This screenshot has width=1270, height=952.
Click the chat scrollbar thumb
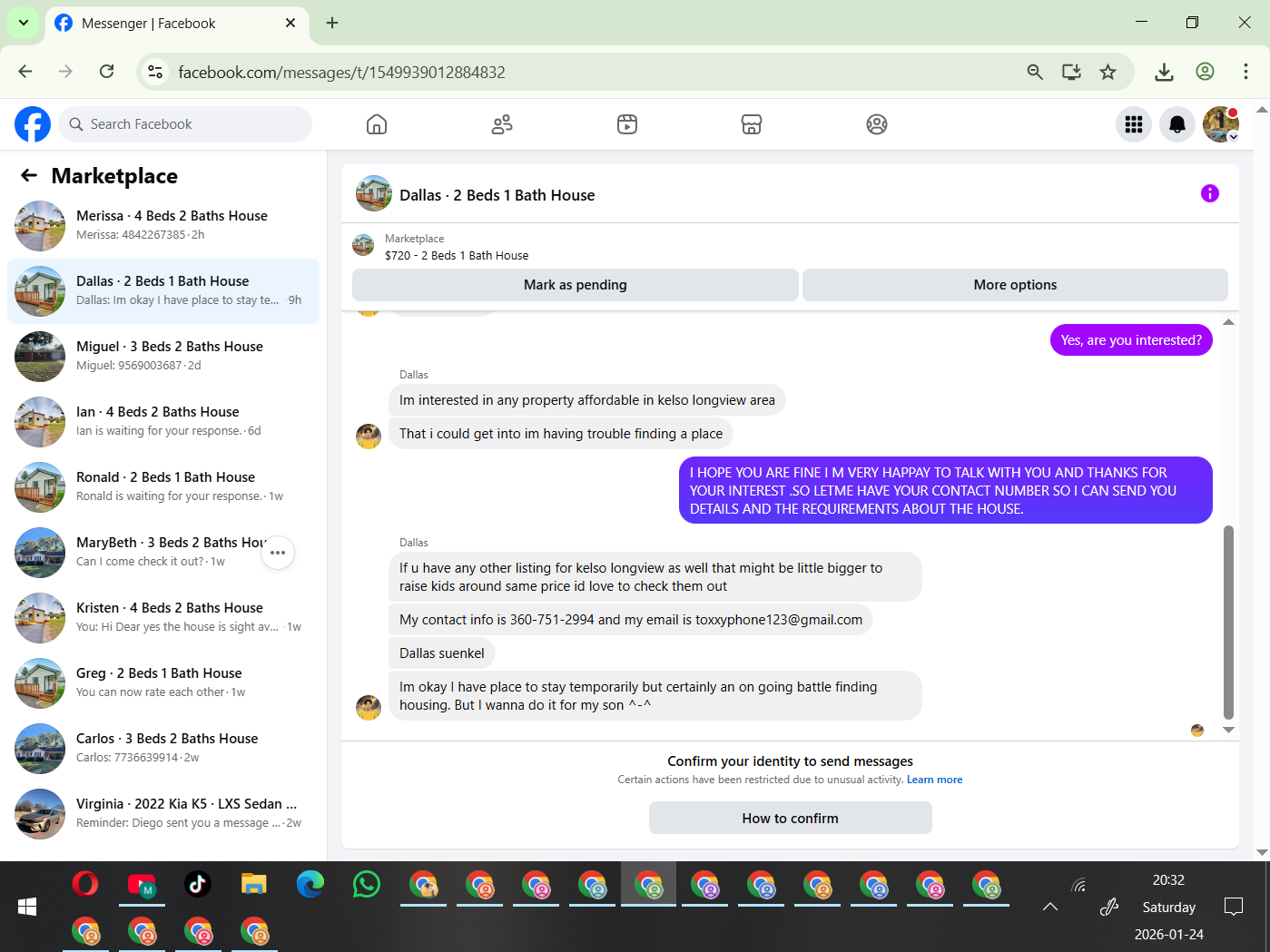(x=1228, y=623)
